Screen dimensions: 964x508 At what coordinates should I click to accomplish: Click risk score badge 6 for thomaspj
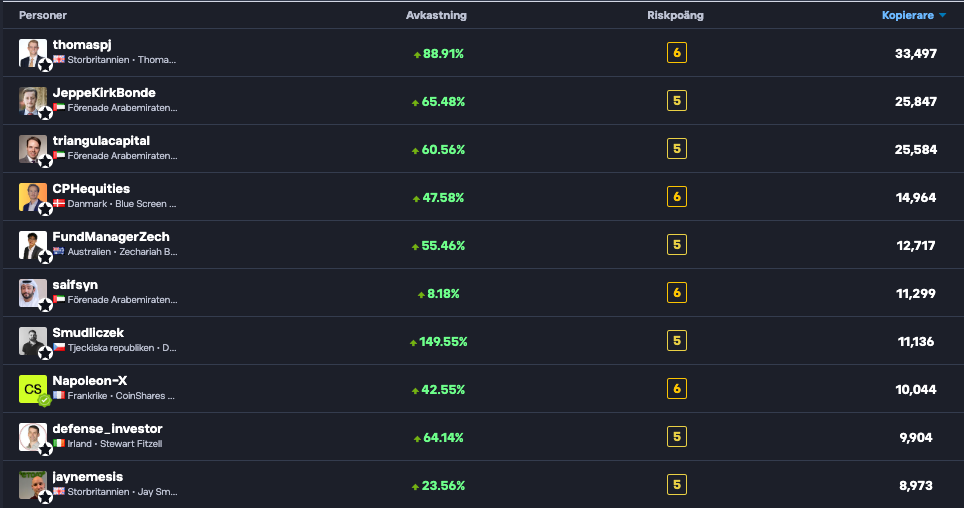point(677,53)
